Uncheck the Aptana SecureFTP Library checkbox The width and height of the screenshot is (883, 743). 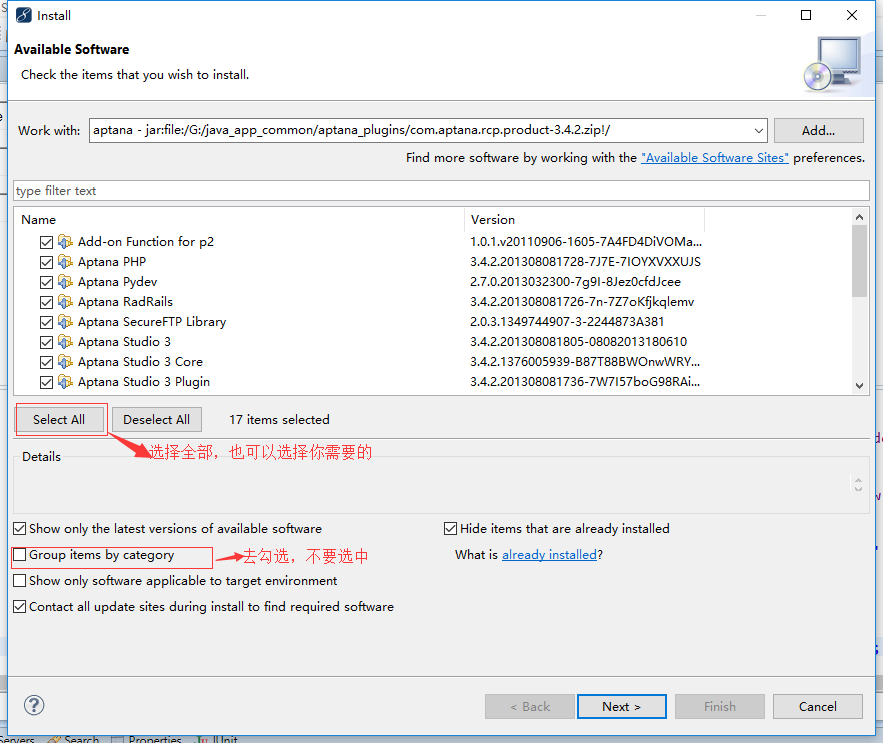point(46,322)
